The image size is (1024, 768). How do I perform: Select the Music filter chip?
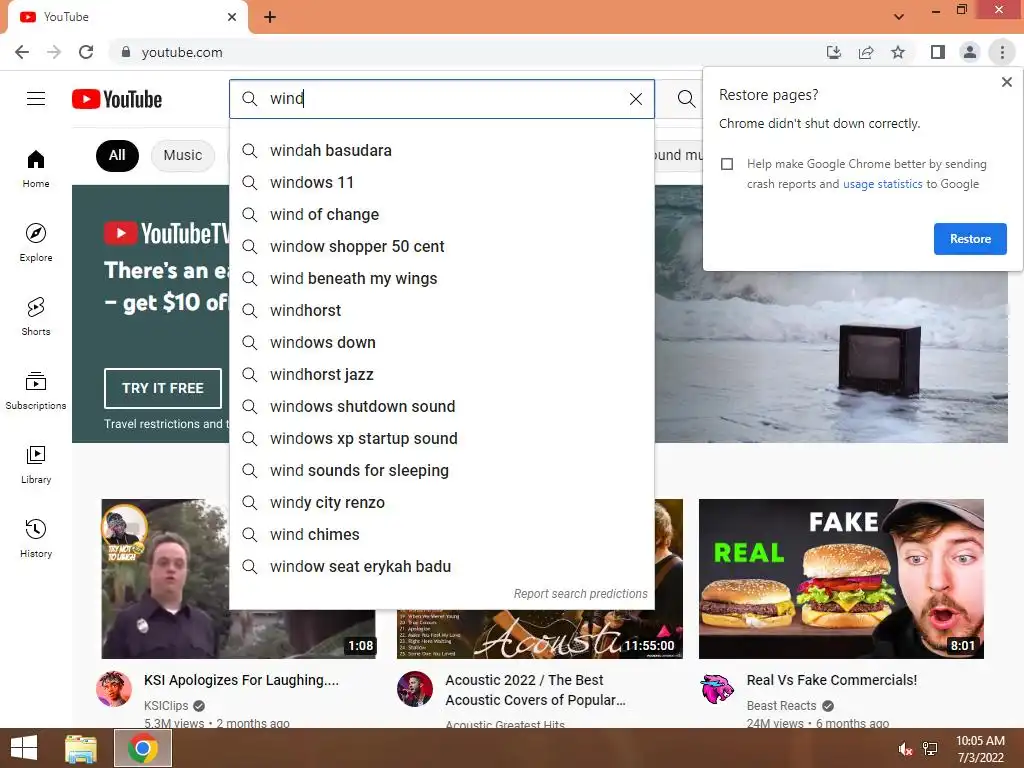[183, 155]
